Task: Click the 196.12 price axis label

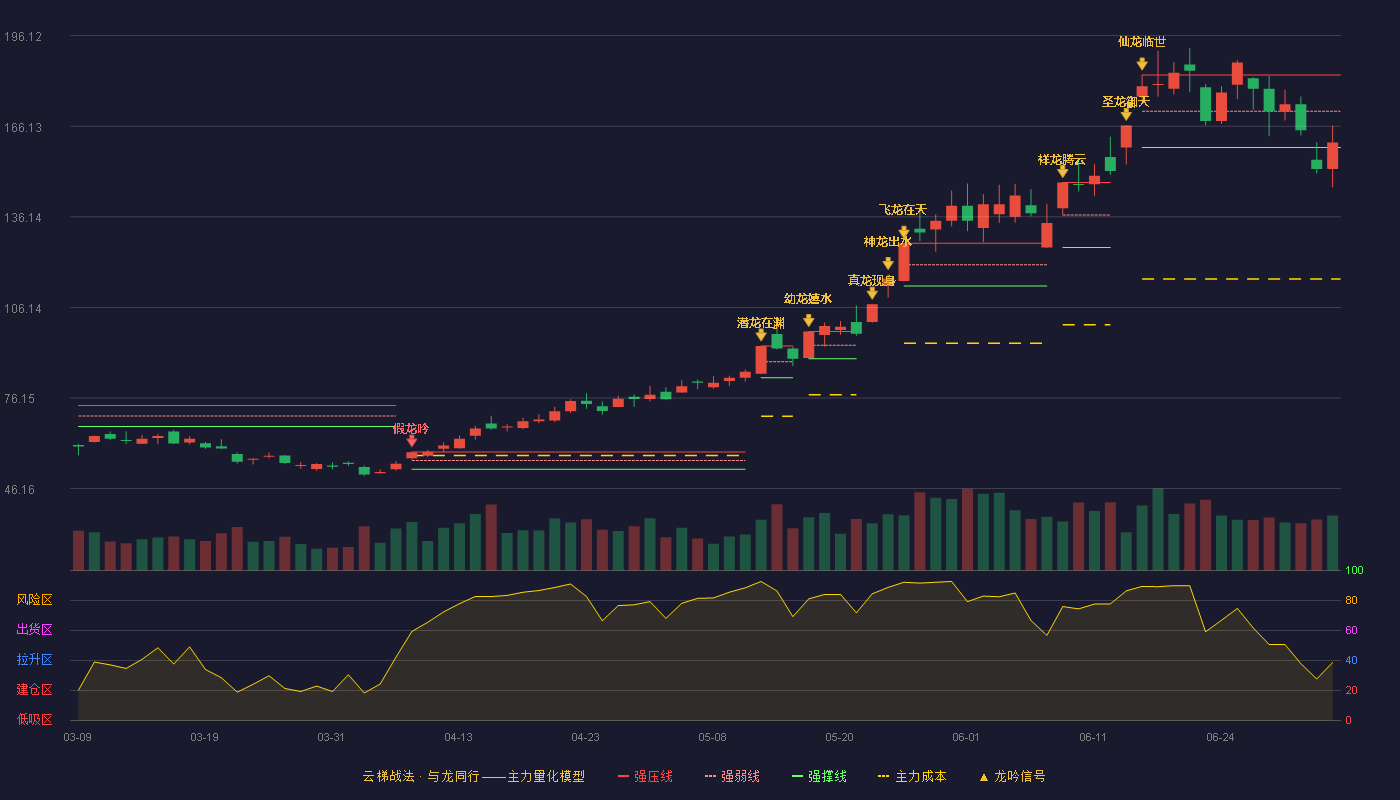Action: point(23,37)
